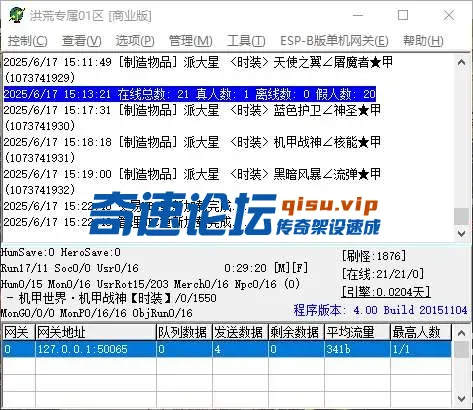Open the 帮助(H) menu

pos(423,41)
